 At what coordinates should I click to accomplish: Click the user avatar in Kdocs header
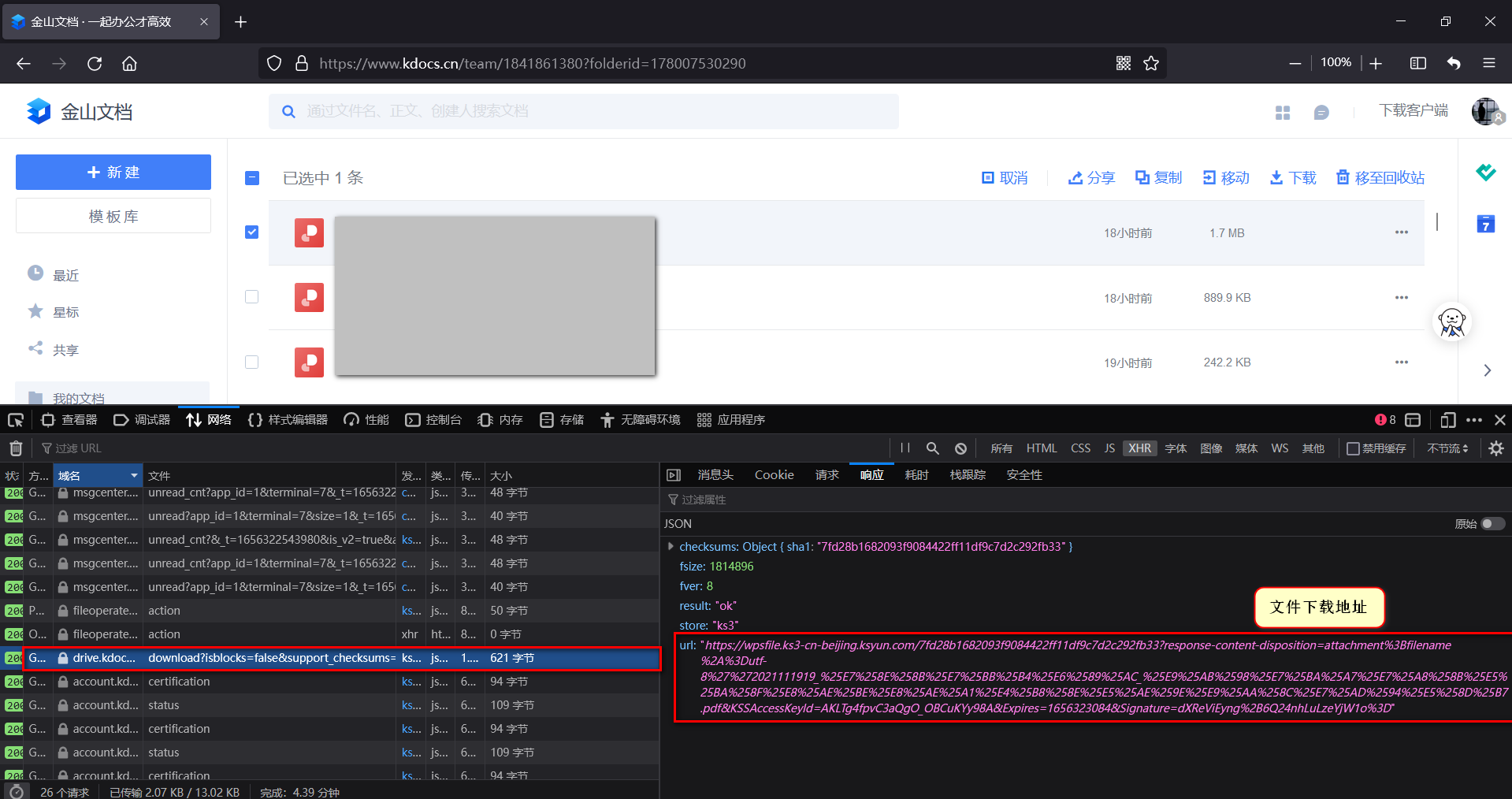pos(1486,111)
